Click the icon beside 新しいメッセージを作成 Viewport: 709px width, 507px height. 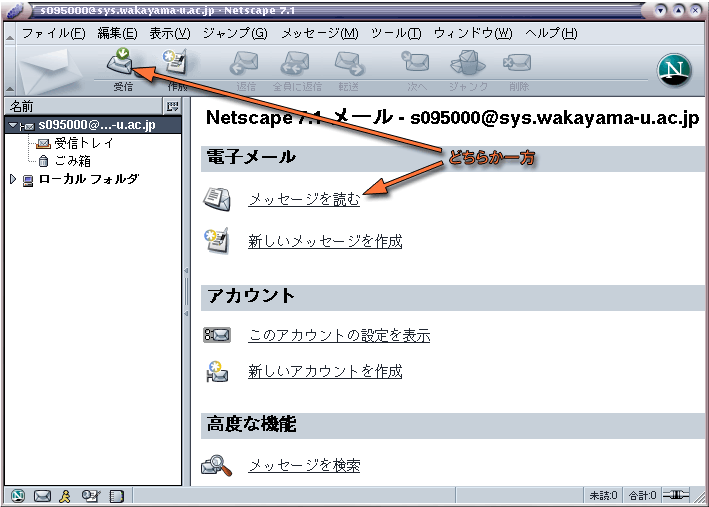coord(217,241)
